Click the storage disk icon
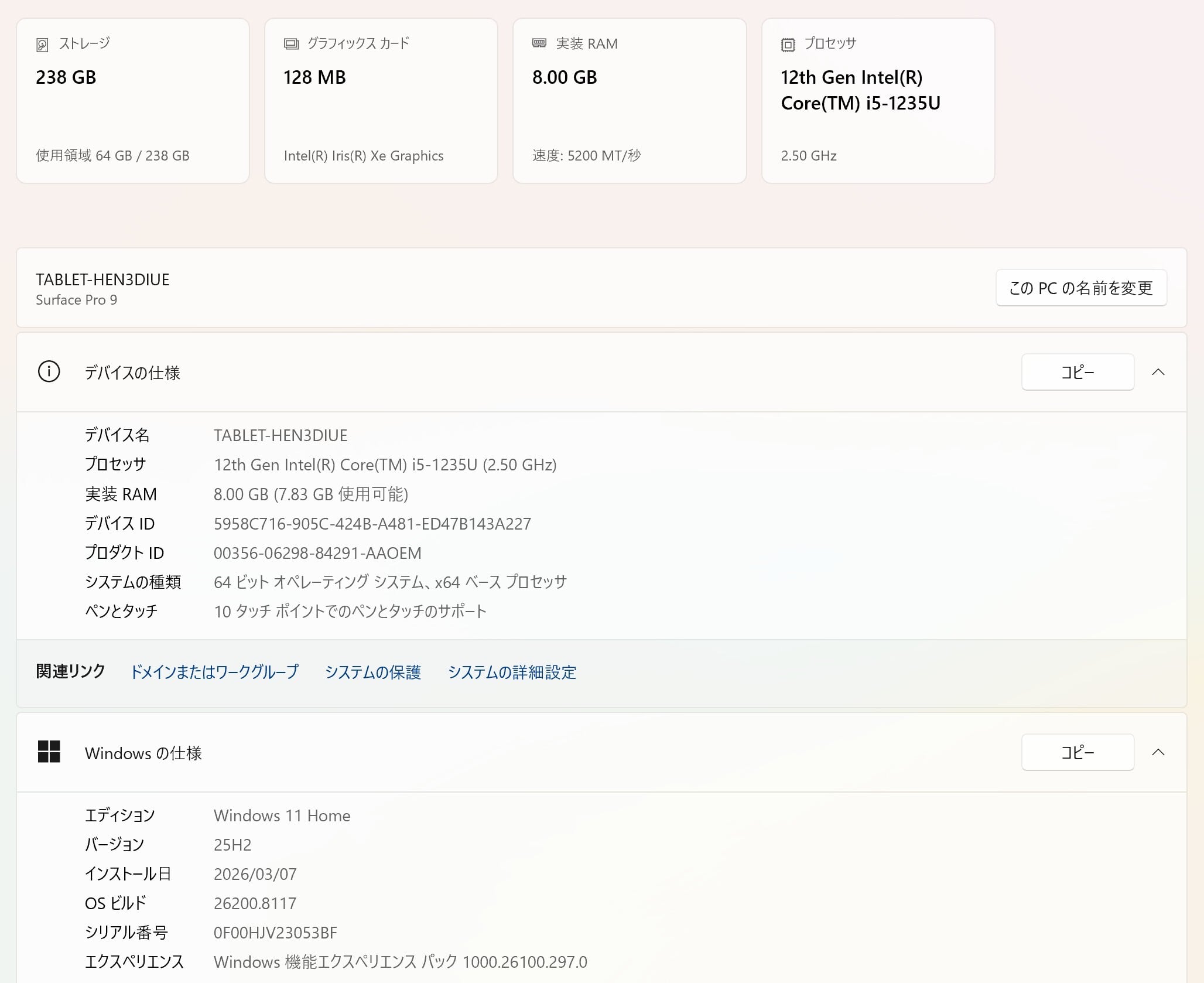Image resolution: width=1204 pixels, height=983 pixels. pos(42,45)
